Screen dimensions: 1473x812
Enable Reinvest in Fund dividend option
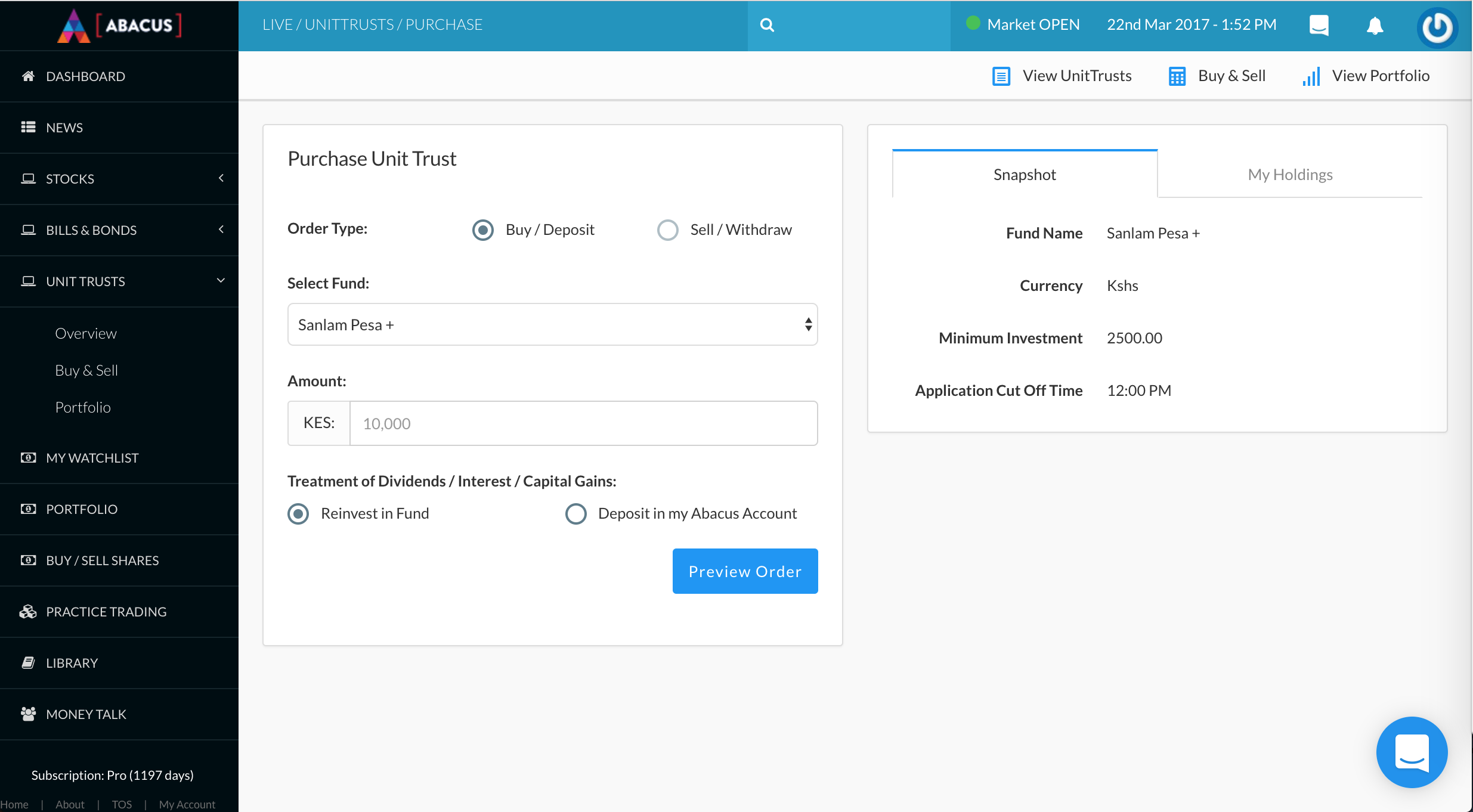(x=298, y=513)
